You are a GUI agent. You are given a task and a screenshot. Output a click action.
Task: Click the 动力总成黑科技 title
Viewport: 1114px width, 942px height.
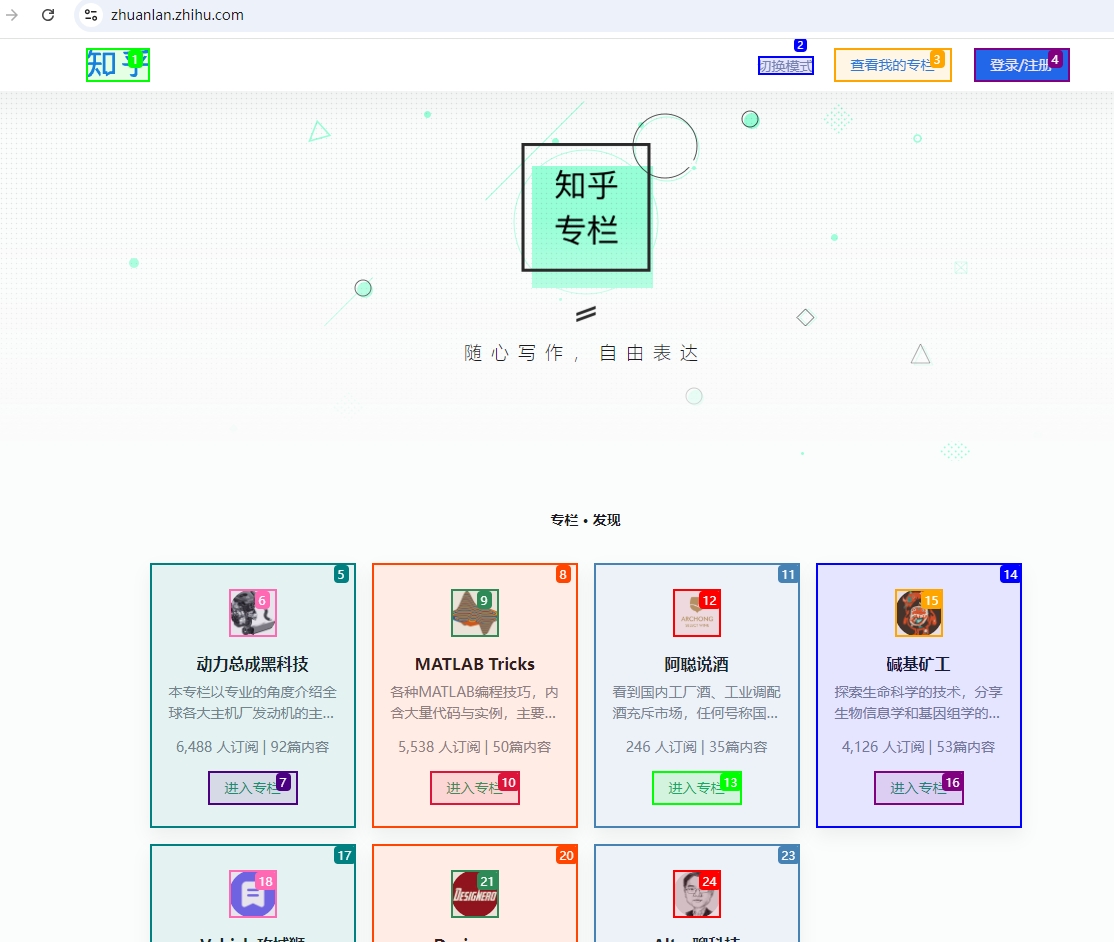click(x=253, y=664)
